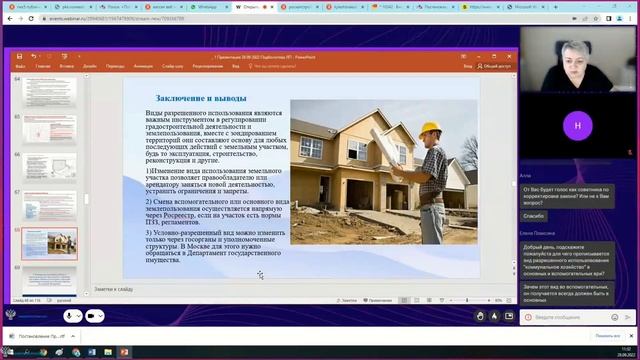
Task: Switch to the Главная ribbon tab
Action: click(43, 66)
